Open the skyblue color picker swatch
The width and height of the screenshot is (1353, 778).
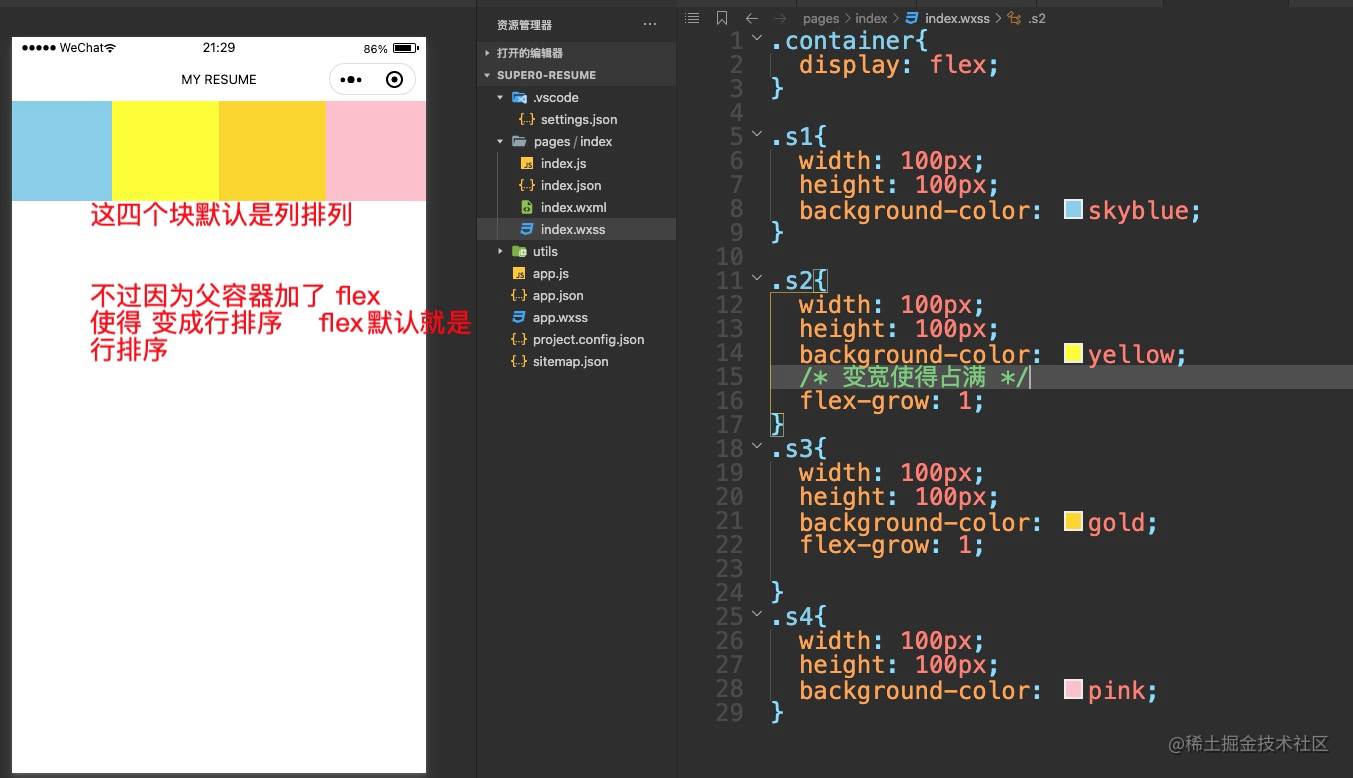pyautogui.click(x=1073, y=209)
